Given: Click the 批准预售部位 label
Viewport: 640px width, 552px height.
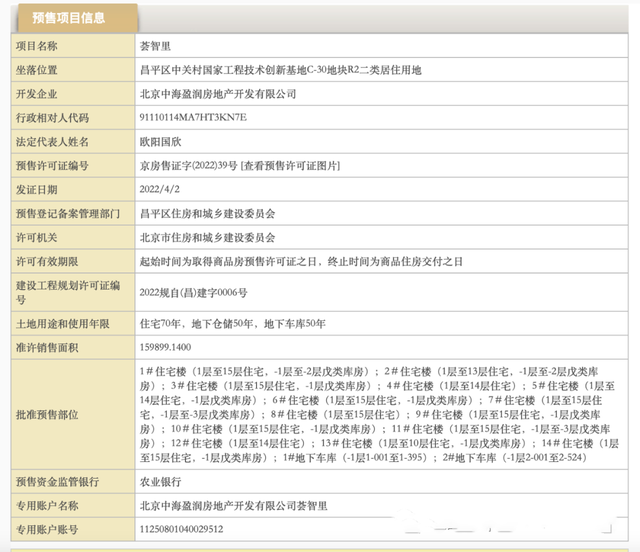Looking at the screenshot, I should [47, 415].
